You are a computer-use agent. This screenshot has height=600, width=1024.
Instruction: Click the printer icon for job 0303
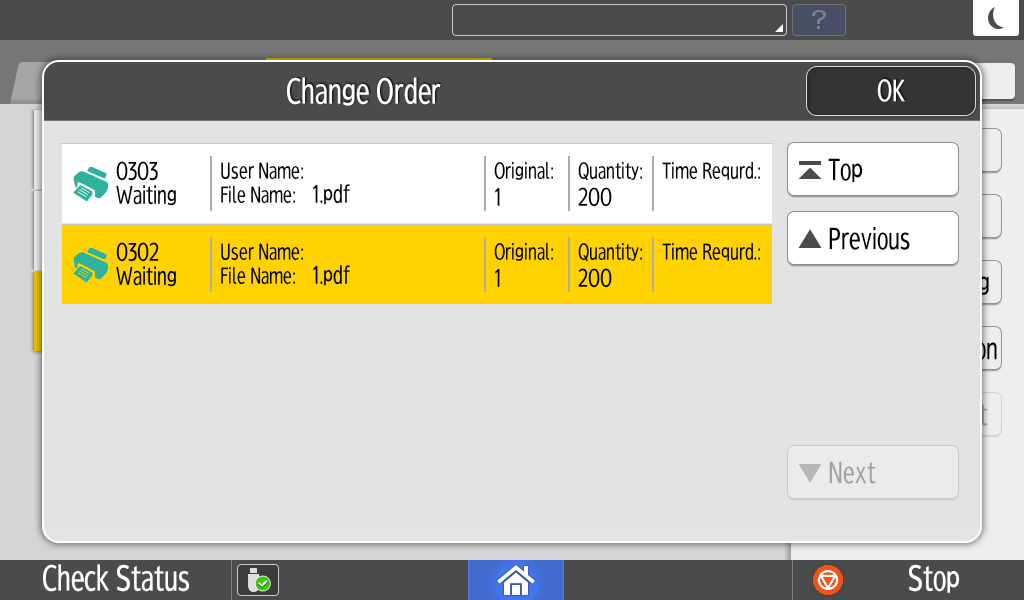pyautogui.click(x=91, y=184)
